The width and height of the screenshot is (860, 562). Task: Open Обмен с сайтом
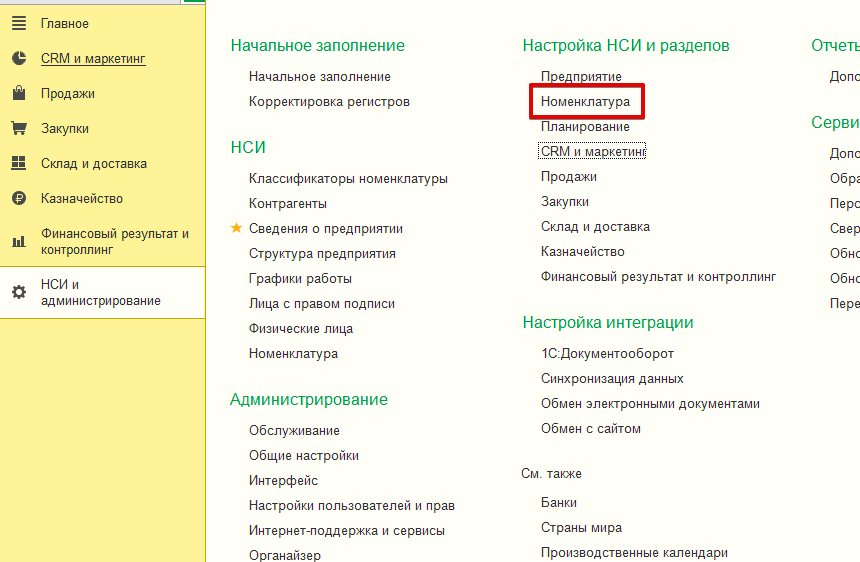(591, 429)
